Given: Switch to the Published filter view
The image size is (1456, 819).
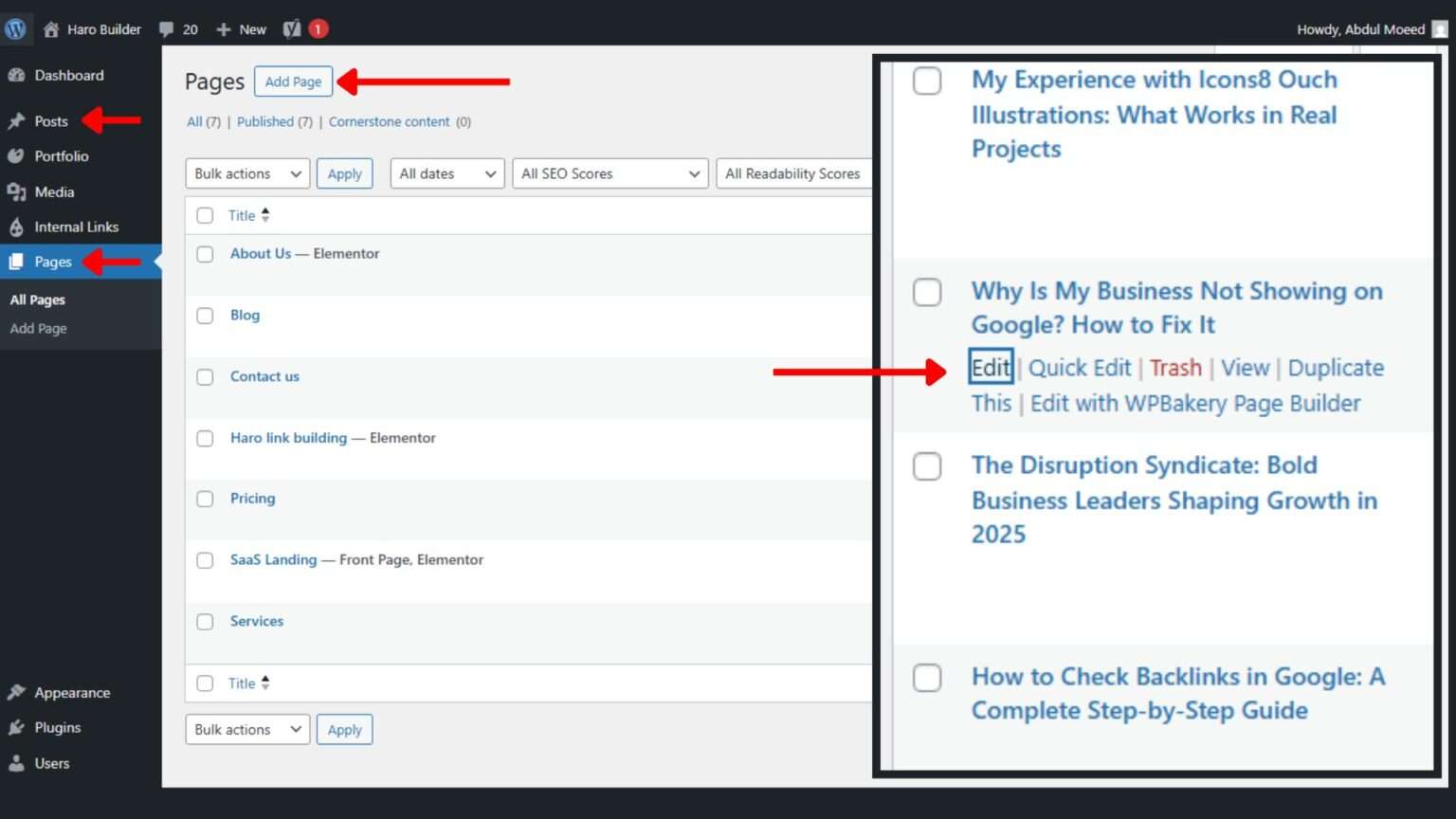Looking at the screenshot, I should coord(265,121).
